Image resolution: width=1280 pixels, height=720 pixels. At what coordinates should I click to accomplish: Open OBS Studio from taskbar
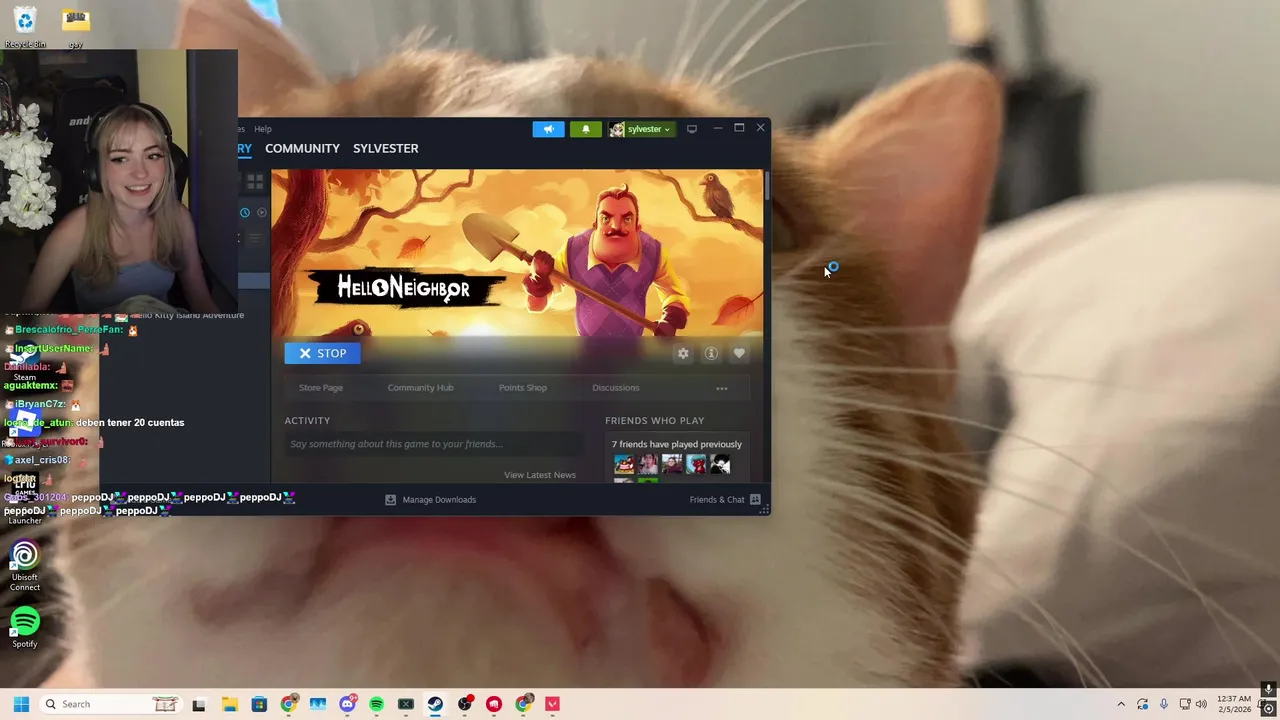[464, 704]
